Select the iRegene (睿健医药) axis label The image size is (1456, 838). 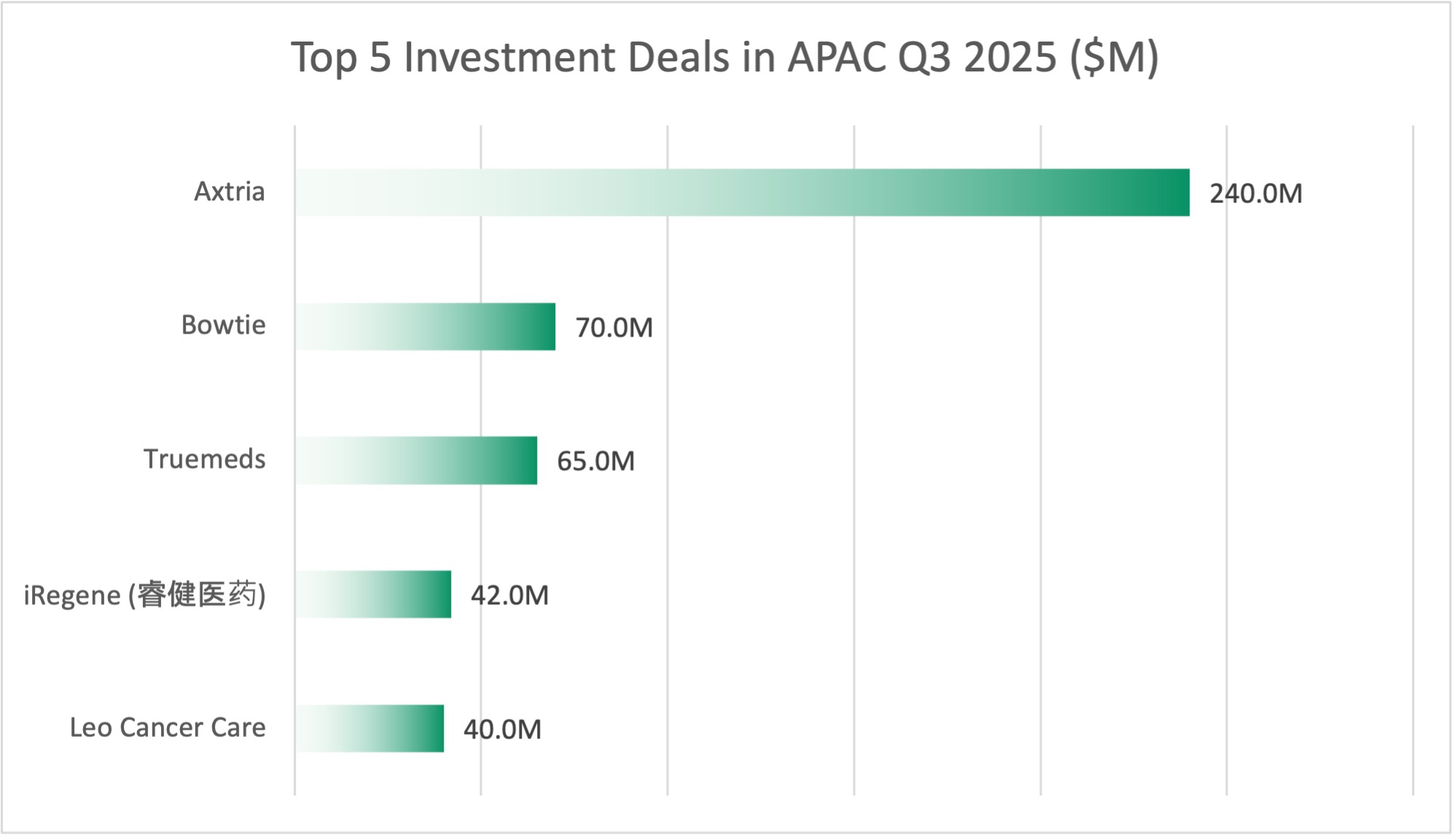[144, 595]
